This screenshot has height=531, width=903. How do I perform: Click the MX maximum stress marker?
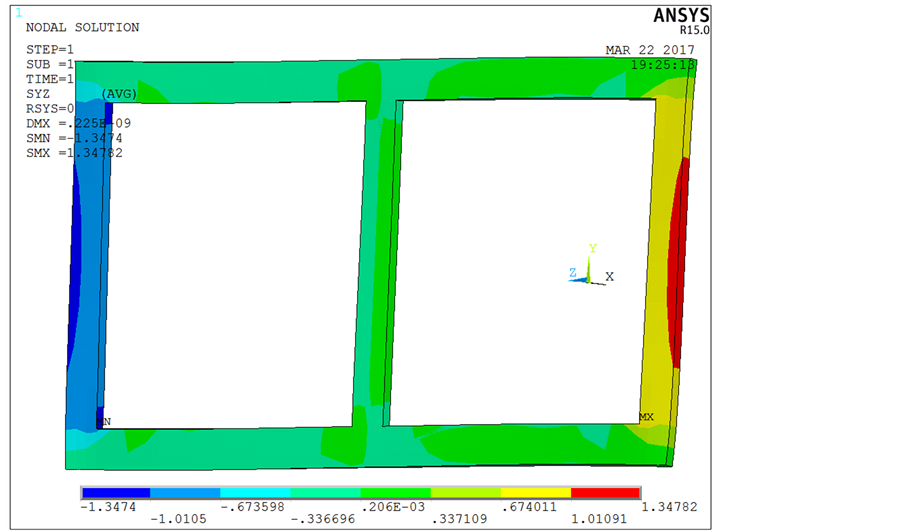click(646, 416)
